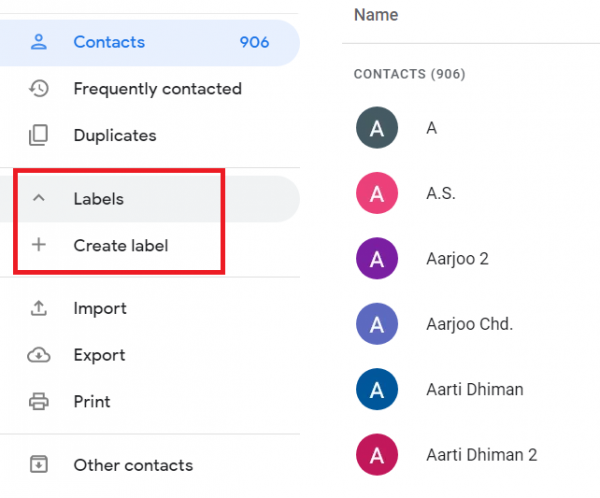Click the Aarti Dhiman 2 avatar
The image size is (600, 498).
point(377,454)
